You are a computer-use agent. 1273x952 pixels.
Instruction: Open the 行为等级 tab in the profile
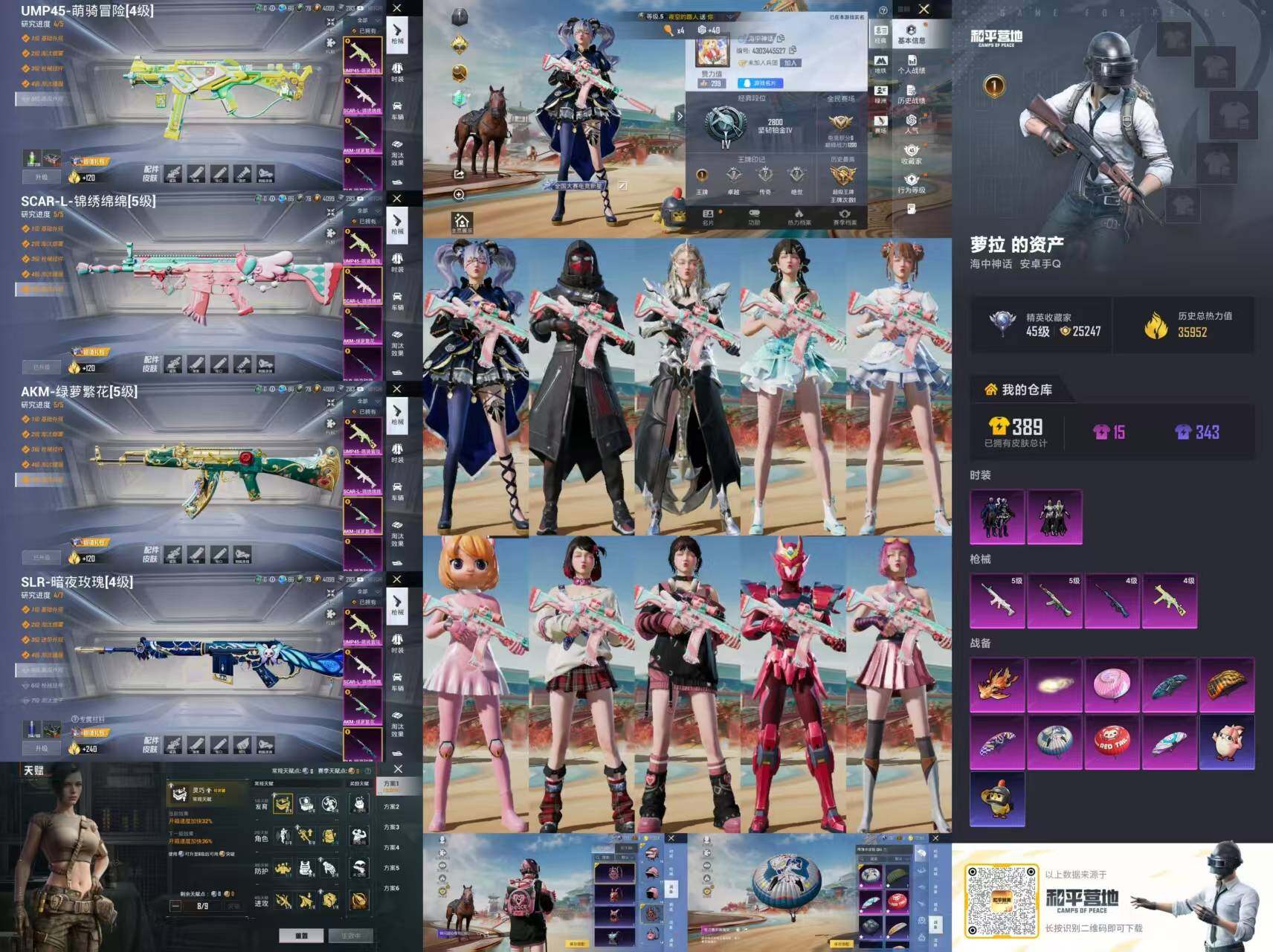click(912, 184)
